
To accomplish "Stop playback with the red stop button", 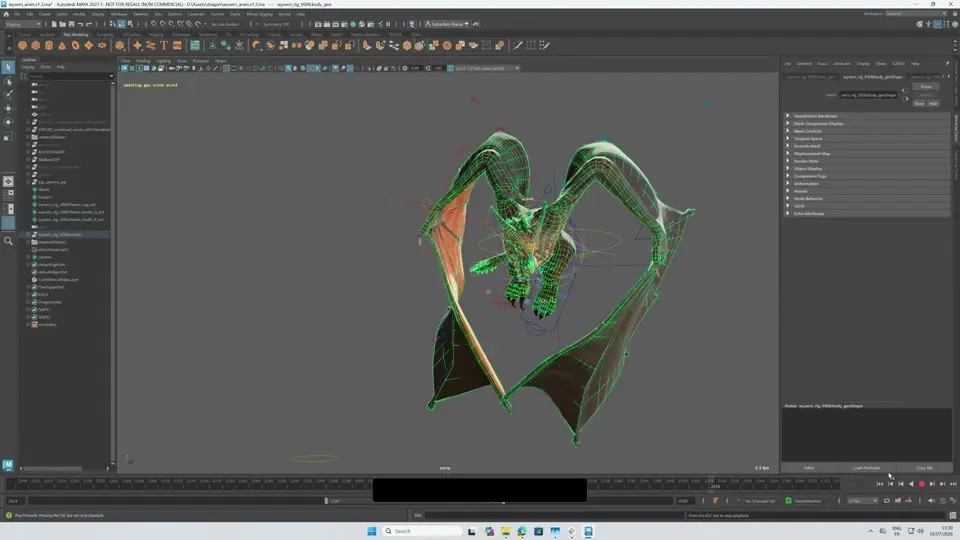I will (921, 484).
